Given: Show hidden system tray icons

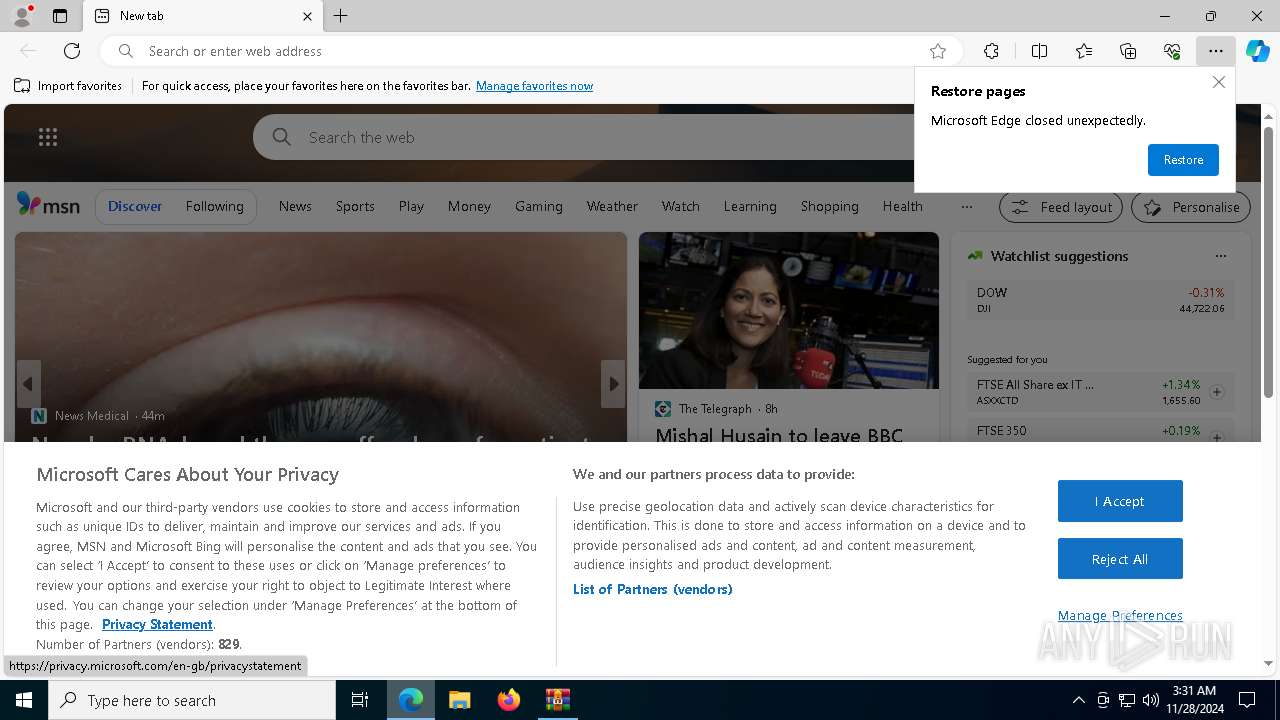Looking at the screenshot, I should pos(1078,700).
